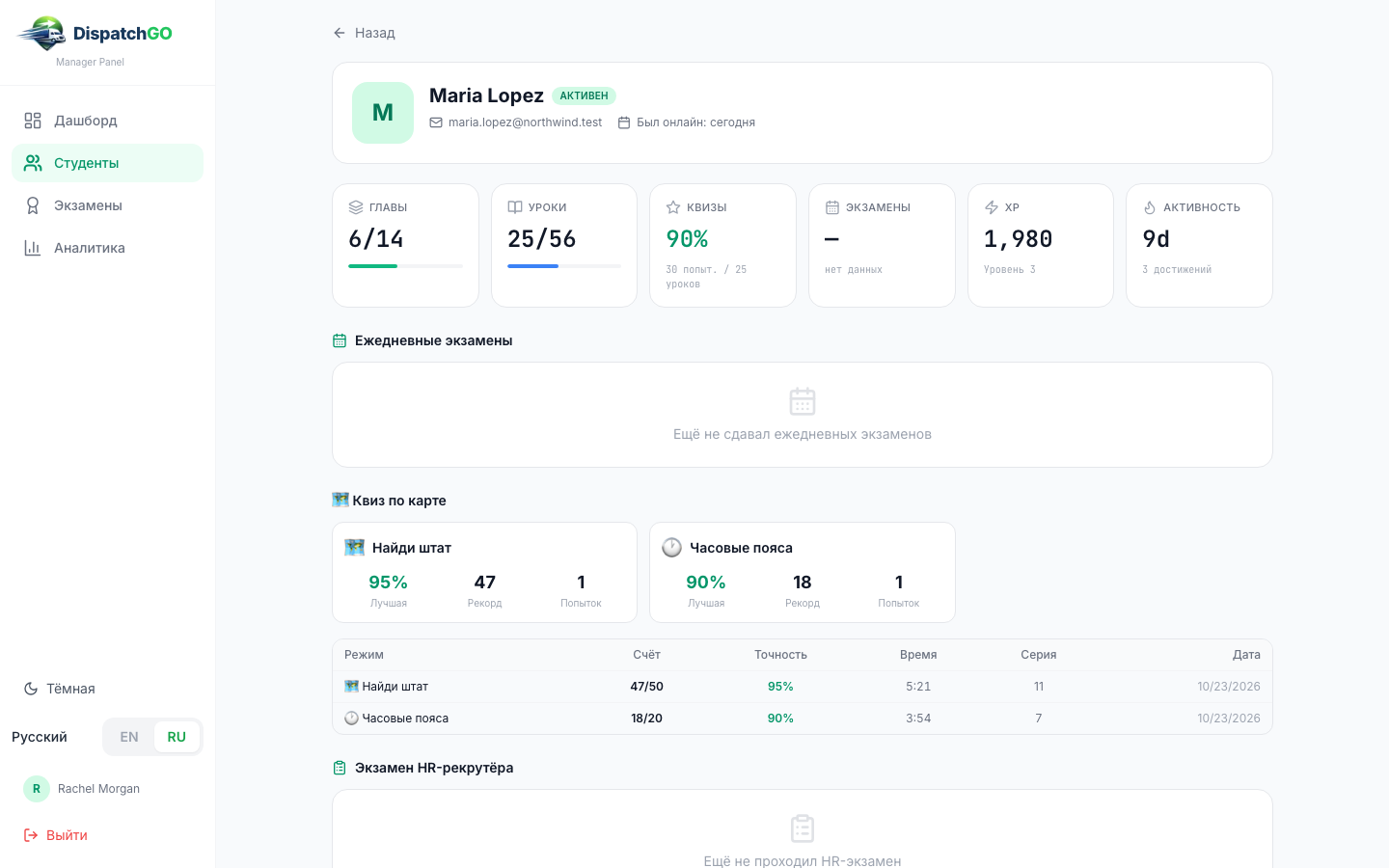Image resolution: width=1389 pixels, height=868 pixels.
Task: Click the Дата column header
Action: (x=1246, y=655)
